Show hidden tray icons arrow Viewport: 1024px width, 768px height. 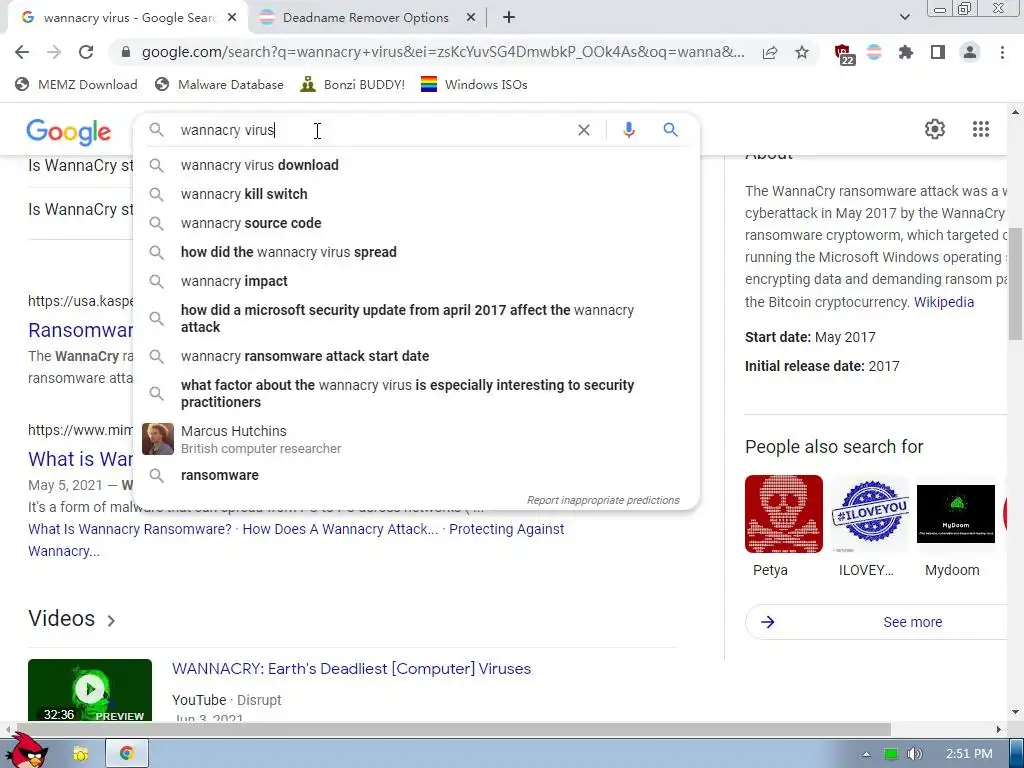tap(866, 754)
